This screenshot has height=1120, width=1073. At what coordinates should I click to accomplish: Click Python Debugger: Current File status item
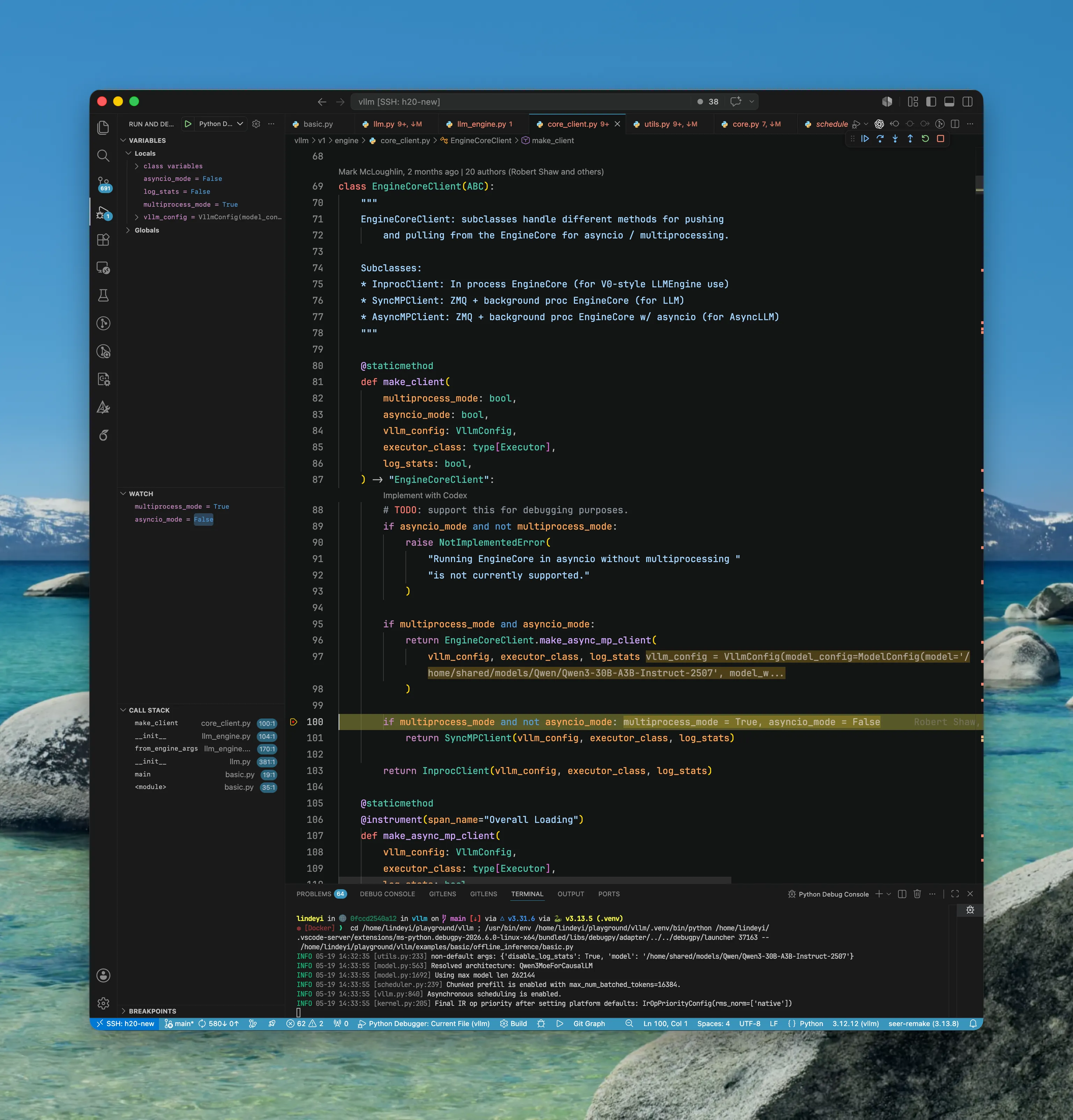424,1023
